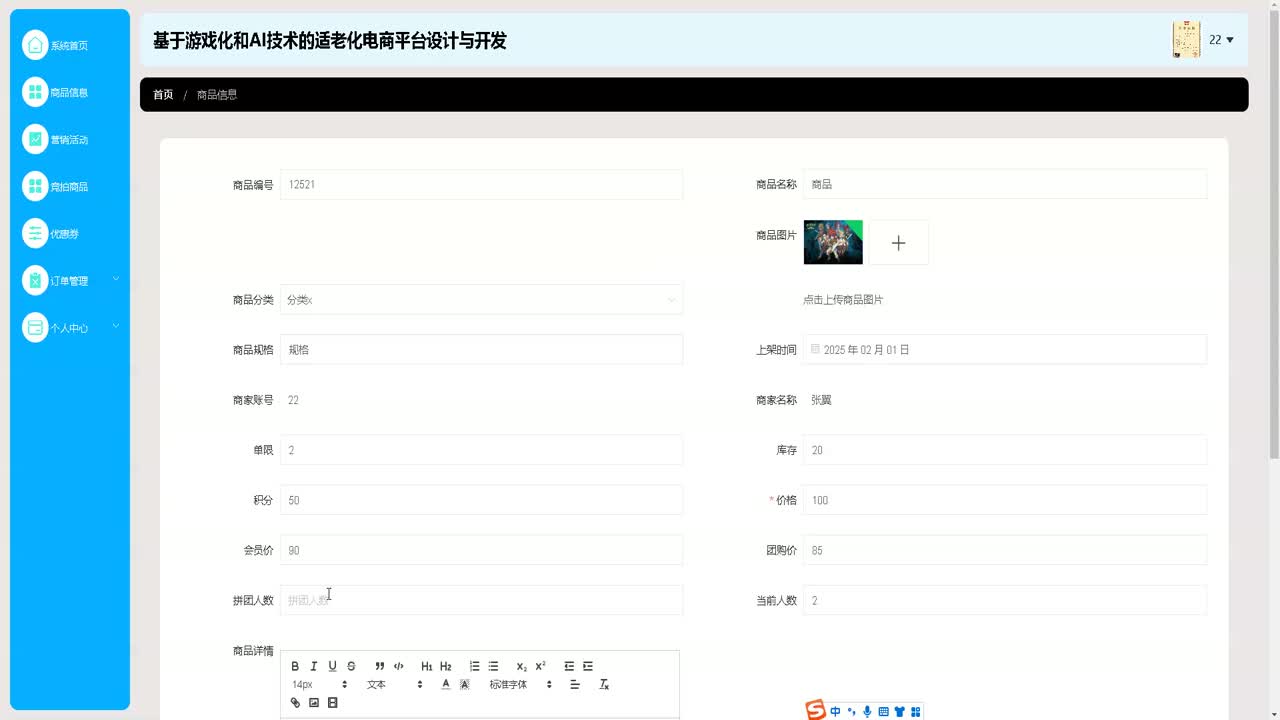Toggle strikethrough in the editor toolbar
Image resolution: width=1280 pixels, height=720 pixels.
pyautogui.click(x=351, y=666)
